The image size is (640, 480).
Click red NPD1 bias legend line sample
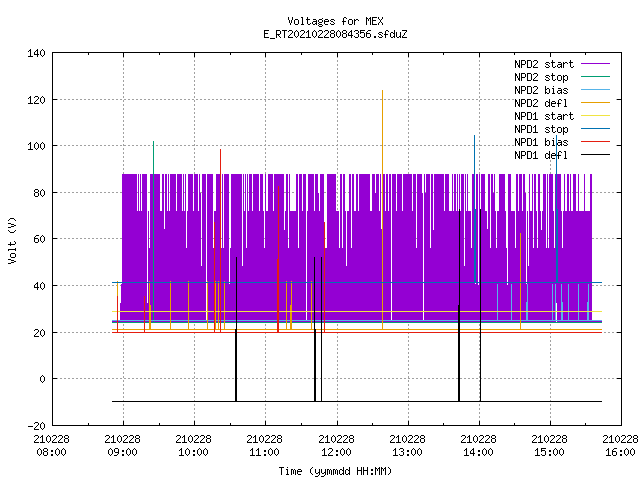[596, 142]
